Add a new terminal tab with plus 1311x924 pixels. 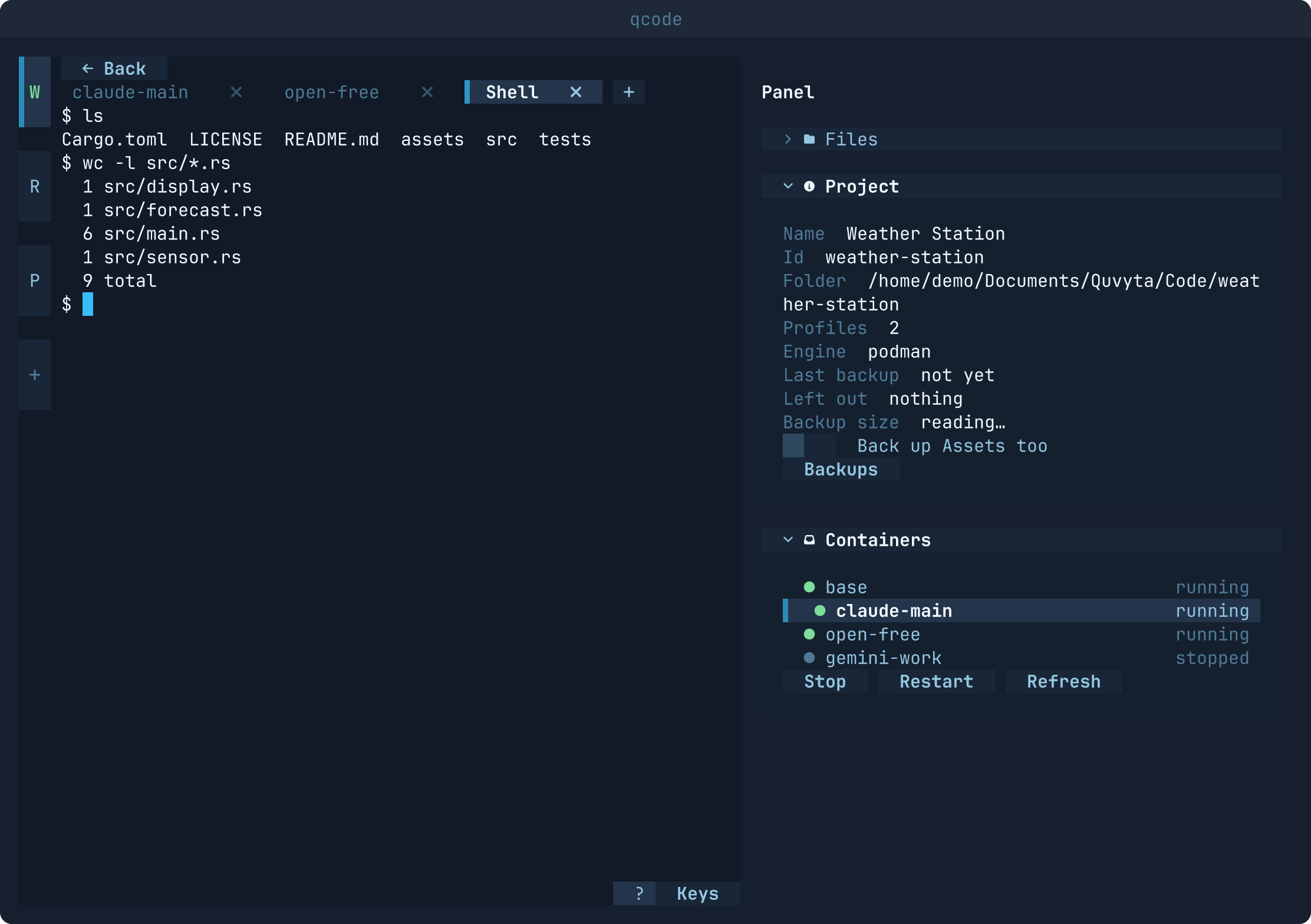click(x=629, y=92)
